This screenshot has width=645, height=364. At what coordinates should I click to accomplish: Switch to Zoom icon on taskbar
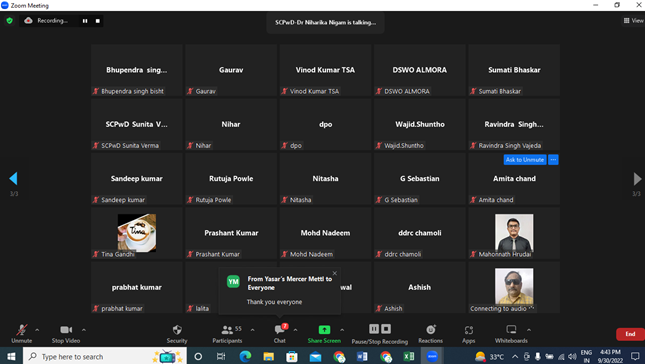(x=432, y=357)
